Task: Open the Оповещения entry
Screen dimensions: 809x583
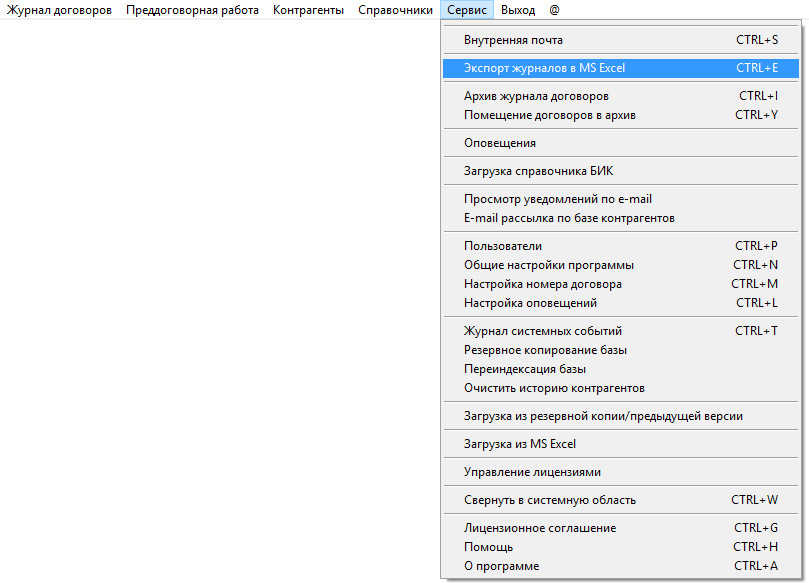Action: pos(499,143)
